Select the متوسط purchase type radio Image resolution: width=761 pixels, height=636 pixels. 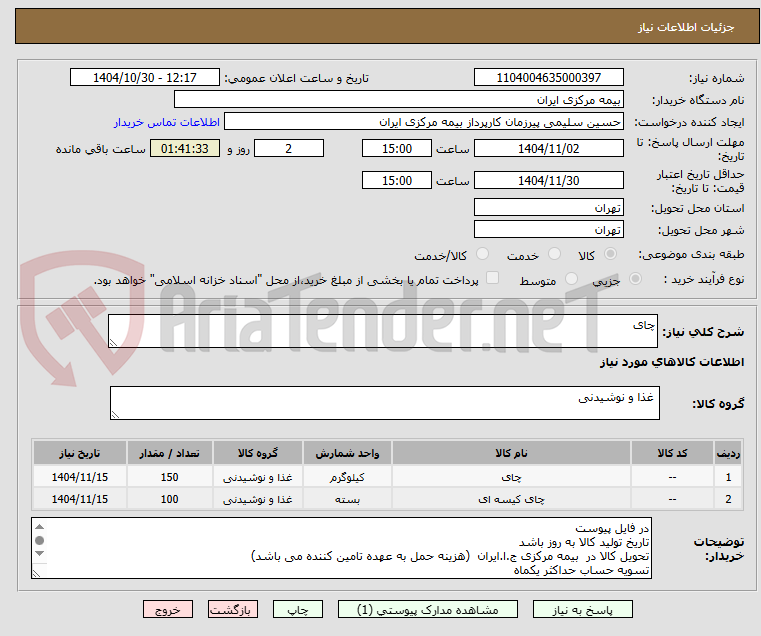pyautogui.click(x=571, y=279)
